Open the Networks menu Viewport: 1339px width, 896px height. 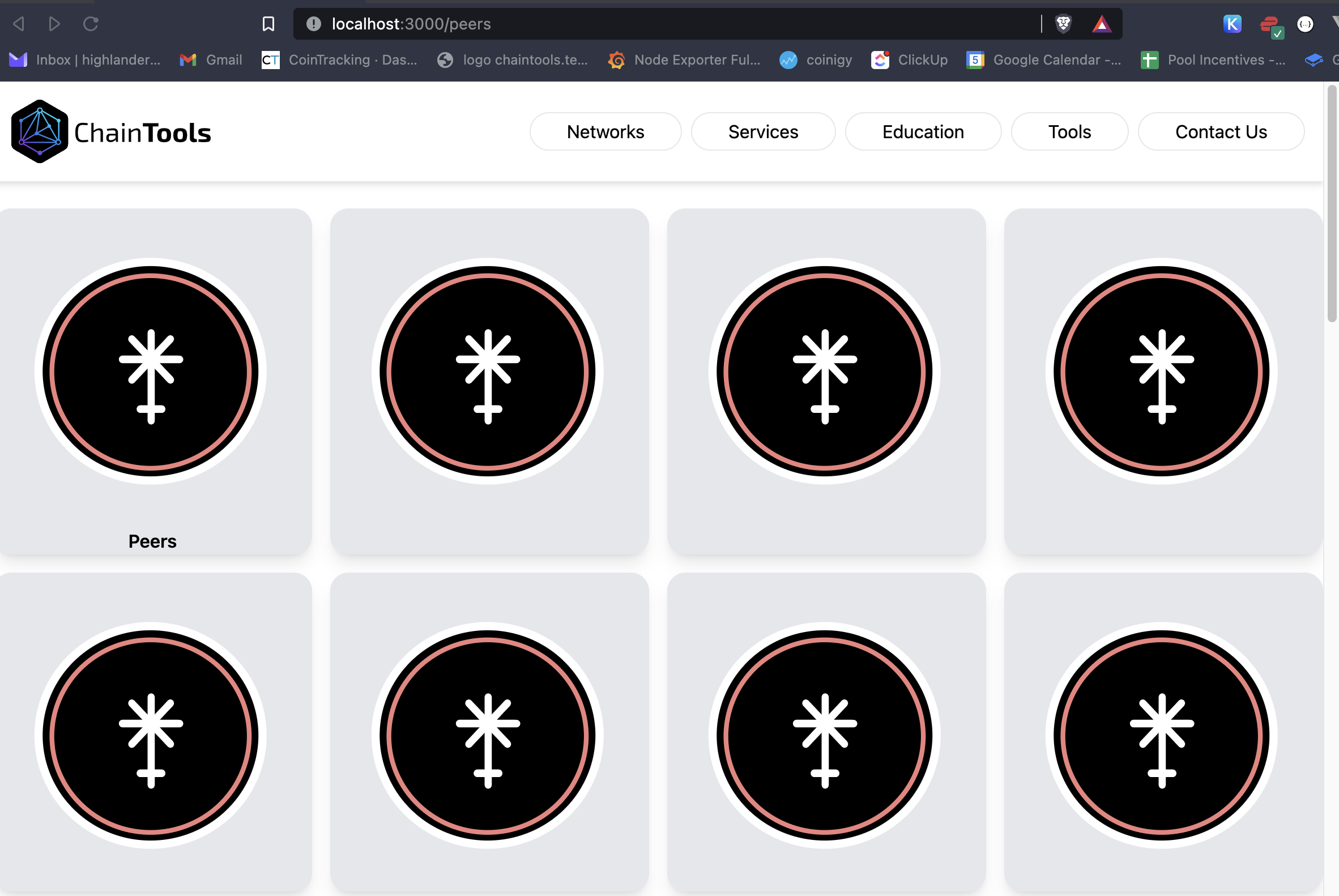point(605,132)
